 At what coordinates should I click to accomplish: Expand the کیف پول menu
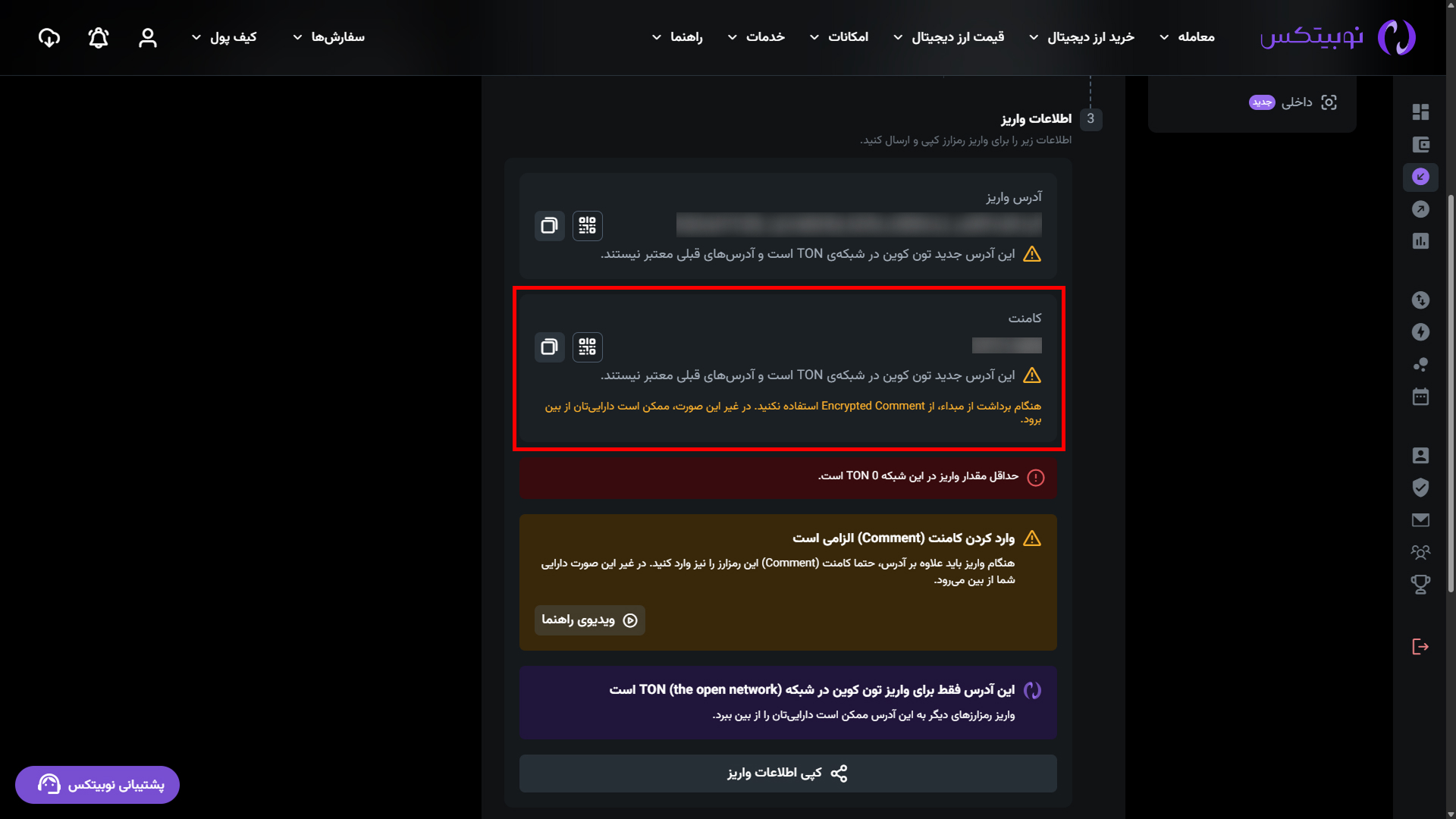pyautogui.click(x=224, y=37)
